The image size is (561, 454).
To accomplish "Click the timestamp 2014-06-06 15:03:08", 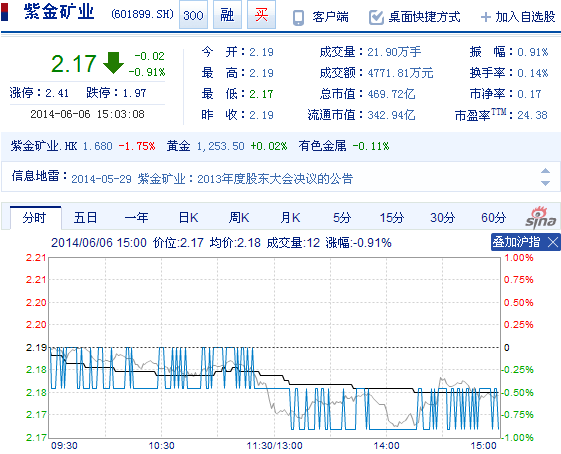I will coord(87,114).
